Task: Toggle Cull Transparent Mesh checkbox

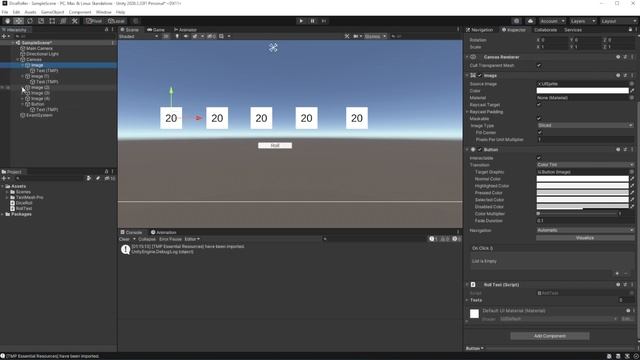Action: tap(539, 66)
